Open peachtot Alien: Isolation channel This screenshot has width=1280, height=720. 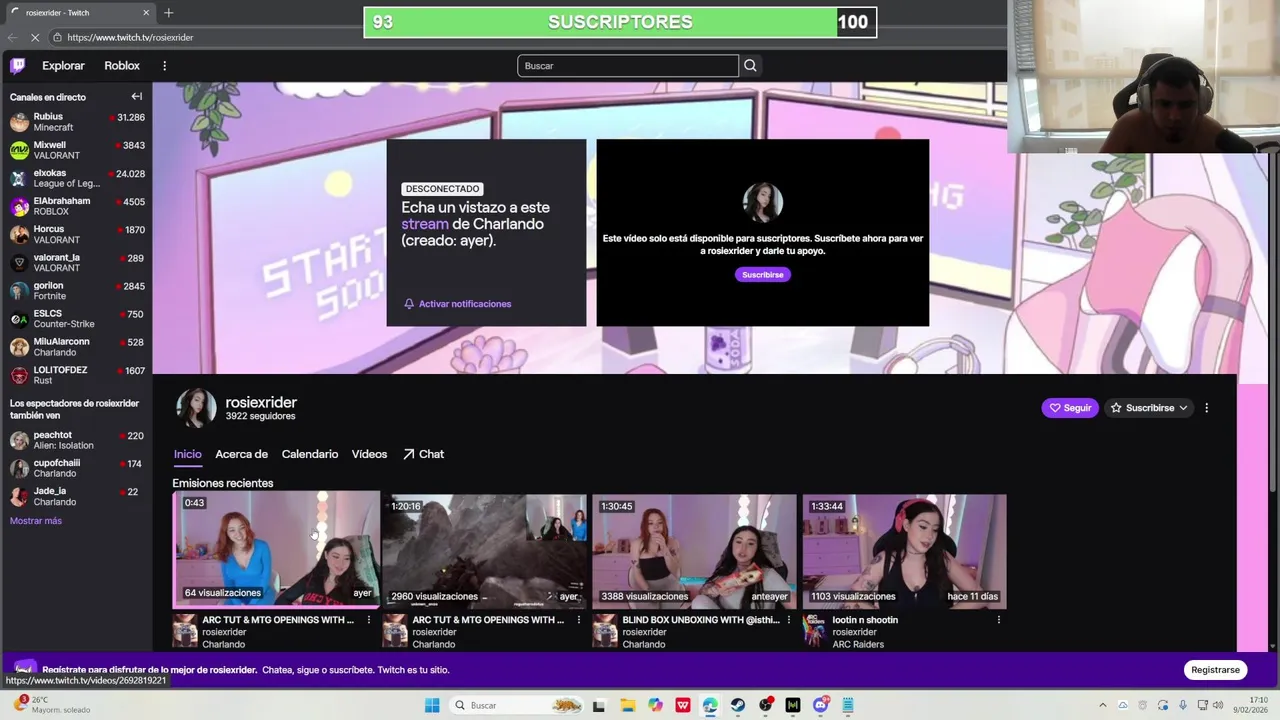point(77,440)
